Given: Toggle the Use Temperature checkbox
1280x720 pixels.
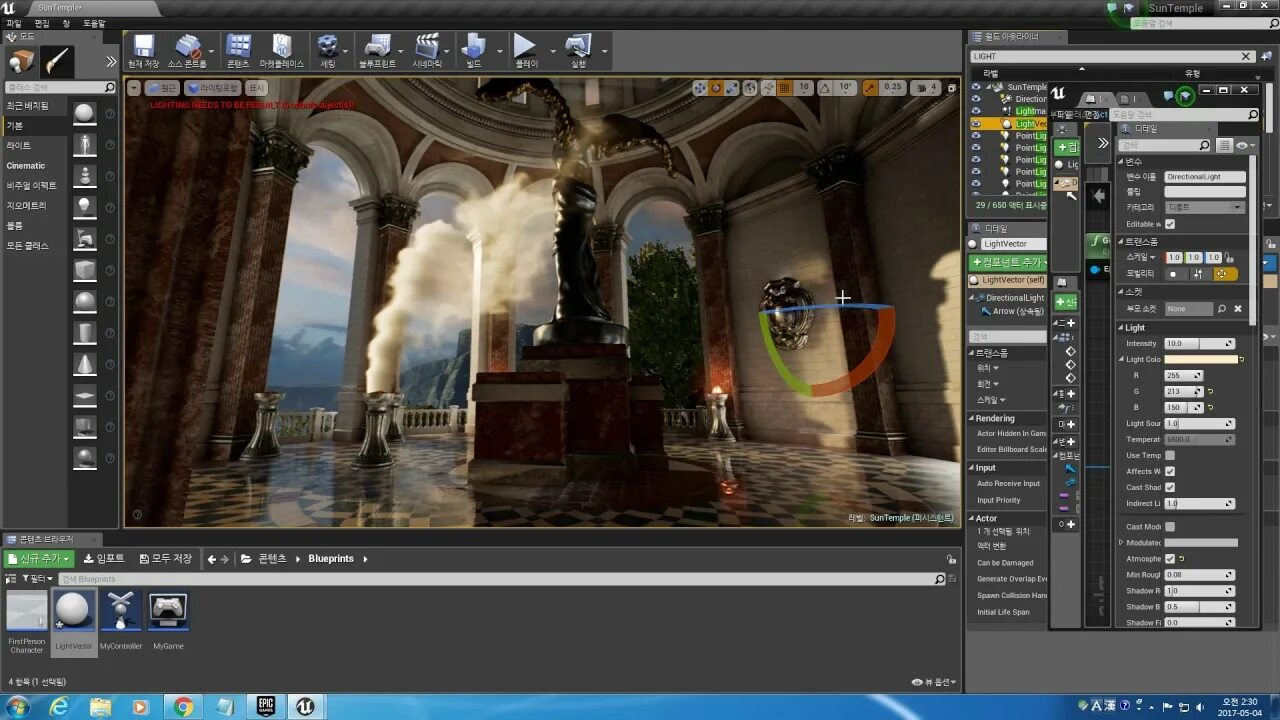Looking at the screenshot, I should click(x=1170, y=456).
